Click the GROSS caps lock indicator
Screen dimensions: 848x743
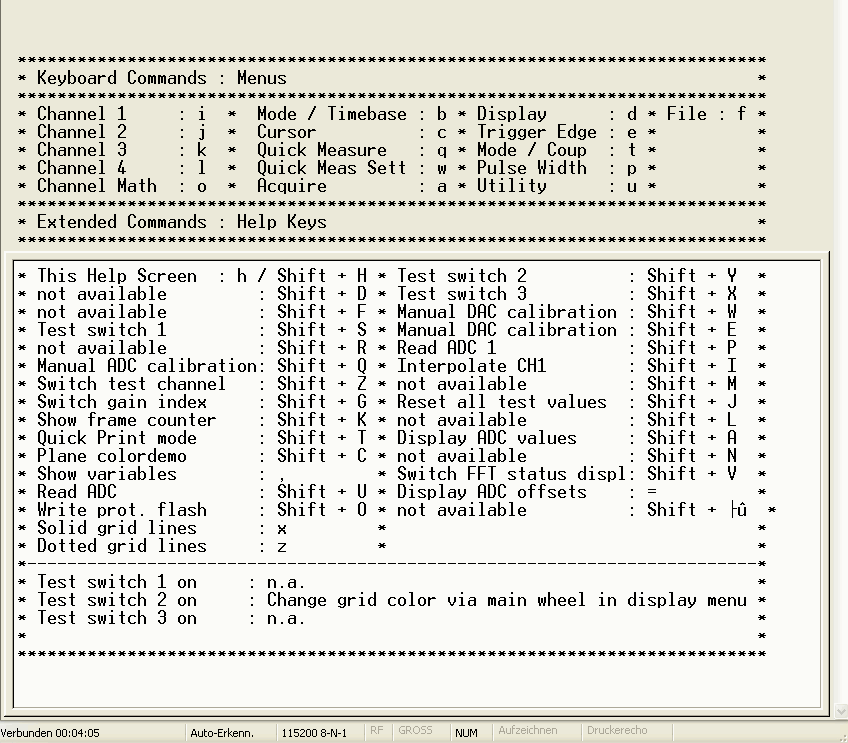click(415, 731)
